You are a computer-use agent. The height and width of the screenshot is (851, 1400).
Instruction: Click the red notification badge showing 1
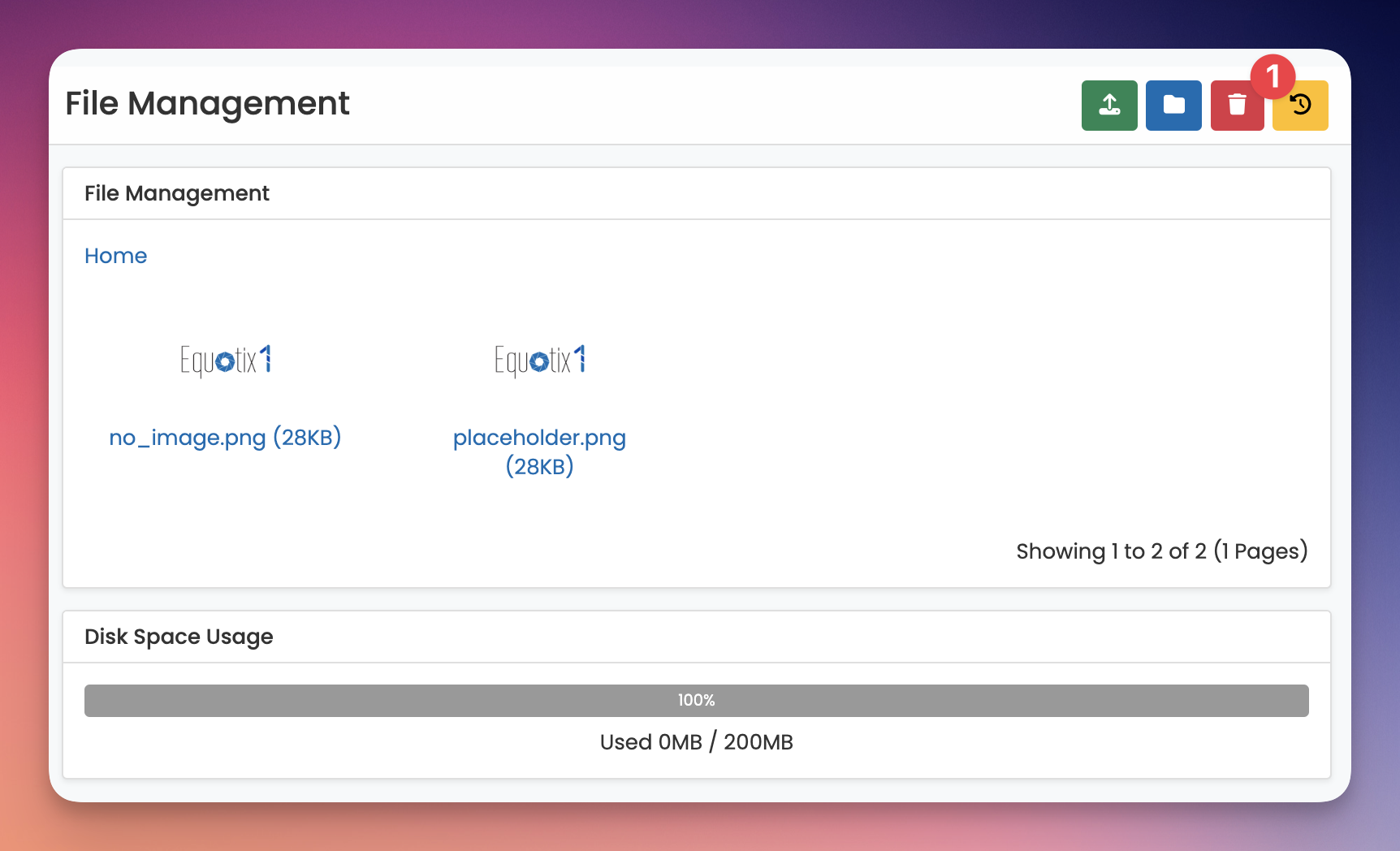click(x=1273, y=77)
